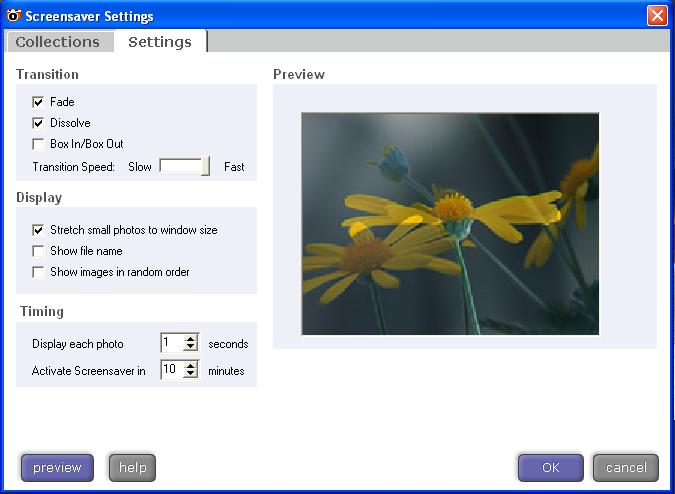The image size is (675, 494).
Task: Close the Screensaver Settings window
Action: pos(657,16)
